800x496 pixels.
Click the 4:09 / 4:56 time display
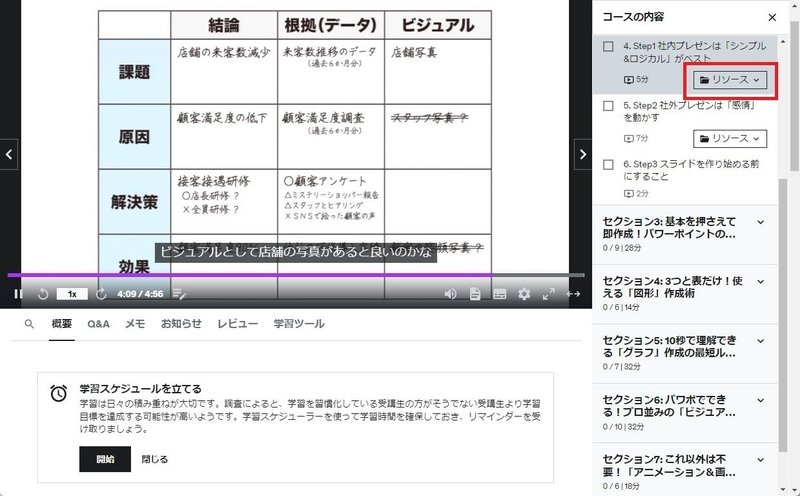point(140,294)
